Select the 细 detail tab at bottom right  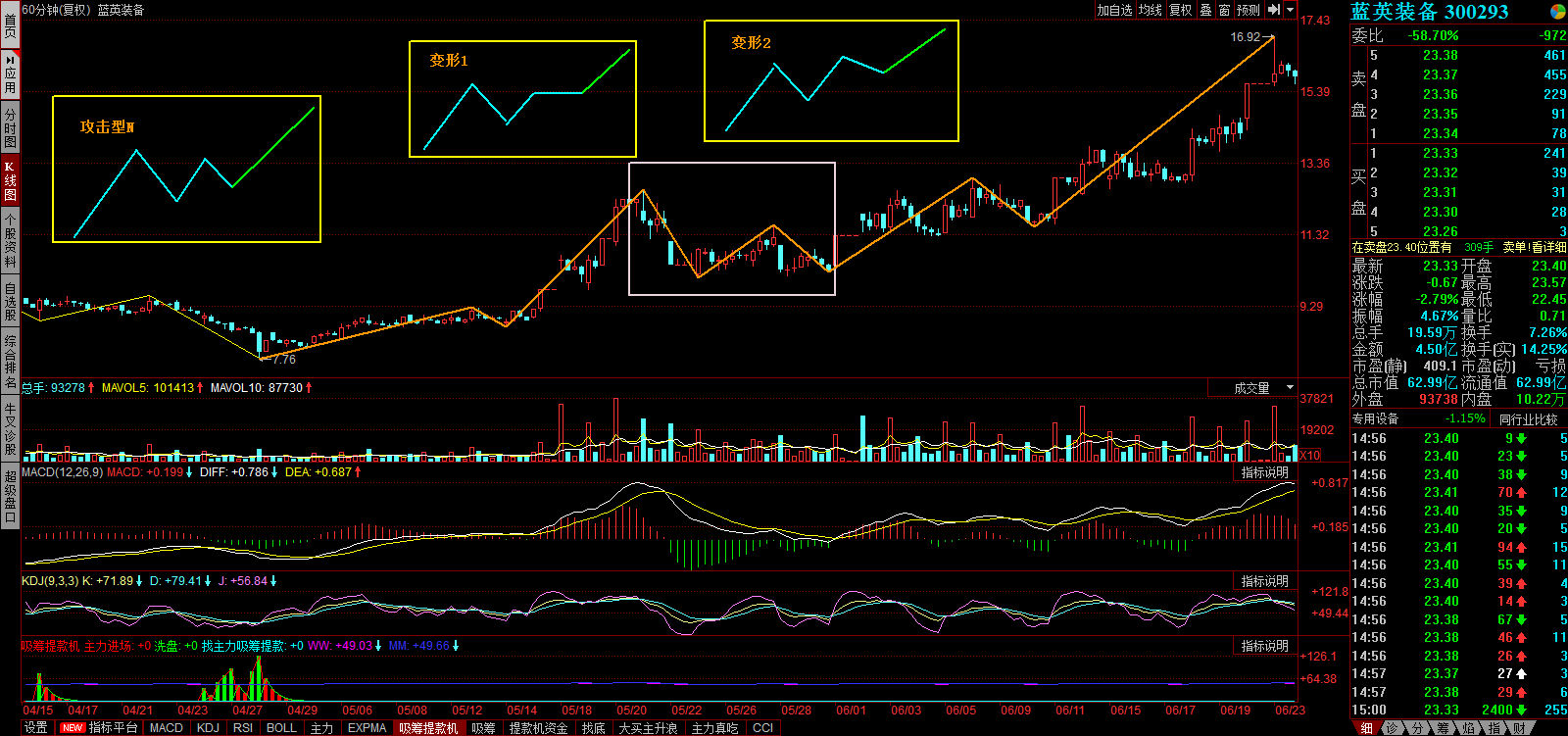(1366, 728)
